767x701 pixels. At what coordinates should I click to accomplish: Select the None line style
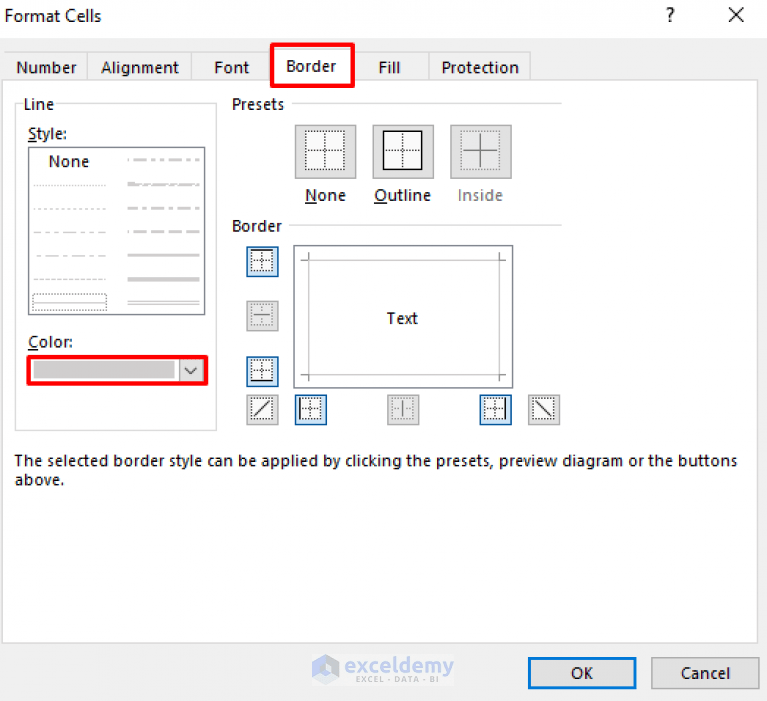pyautogui.click(x=69, y=161)
